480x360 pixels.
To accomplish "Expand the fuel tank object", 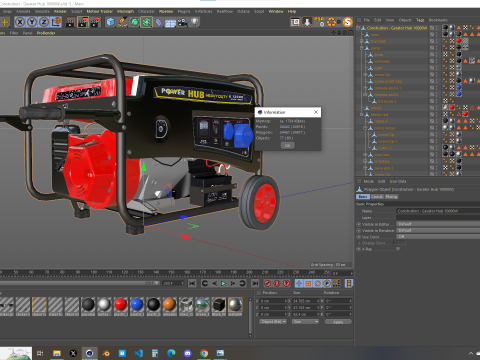I will point(361,41).
